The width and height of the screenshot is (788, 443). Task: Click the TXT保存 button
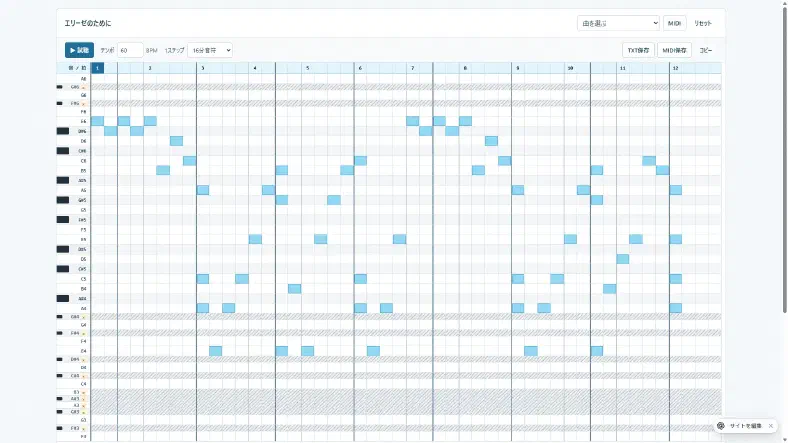tap(638, 50)
